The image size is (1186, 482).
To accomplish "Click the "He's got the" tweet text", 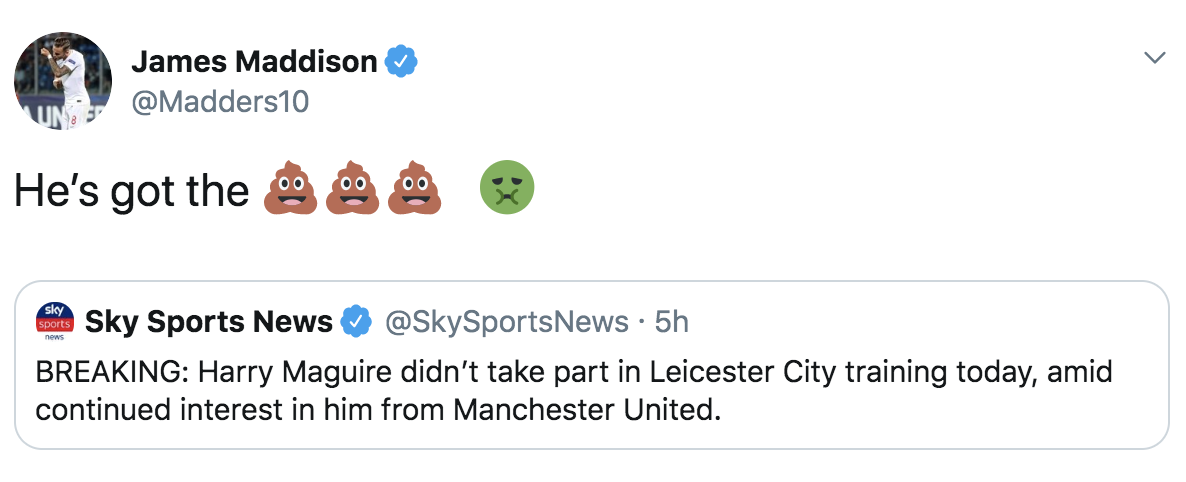I will click(x=130, y=190).
